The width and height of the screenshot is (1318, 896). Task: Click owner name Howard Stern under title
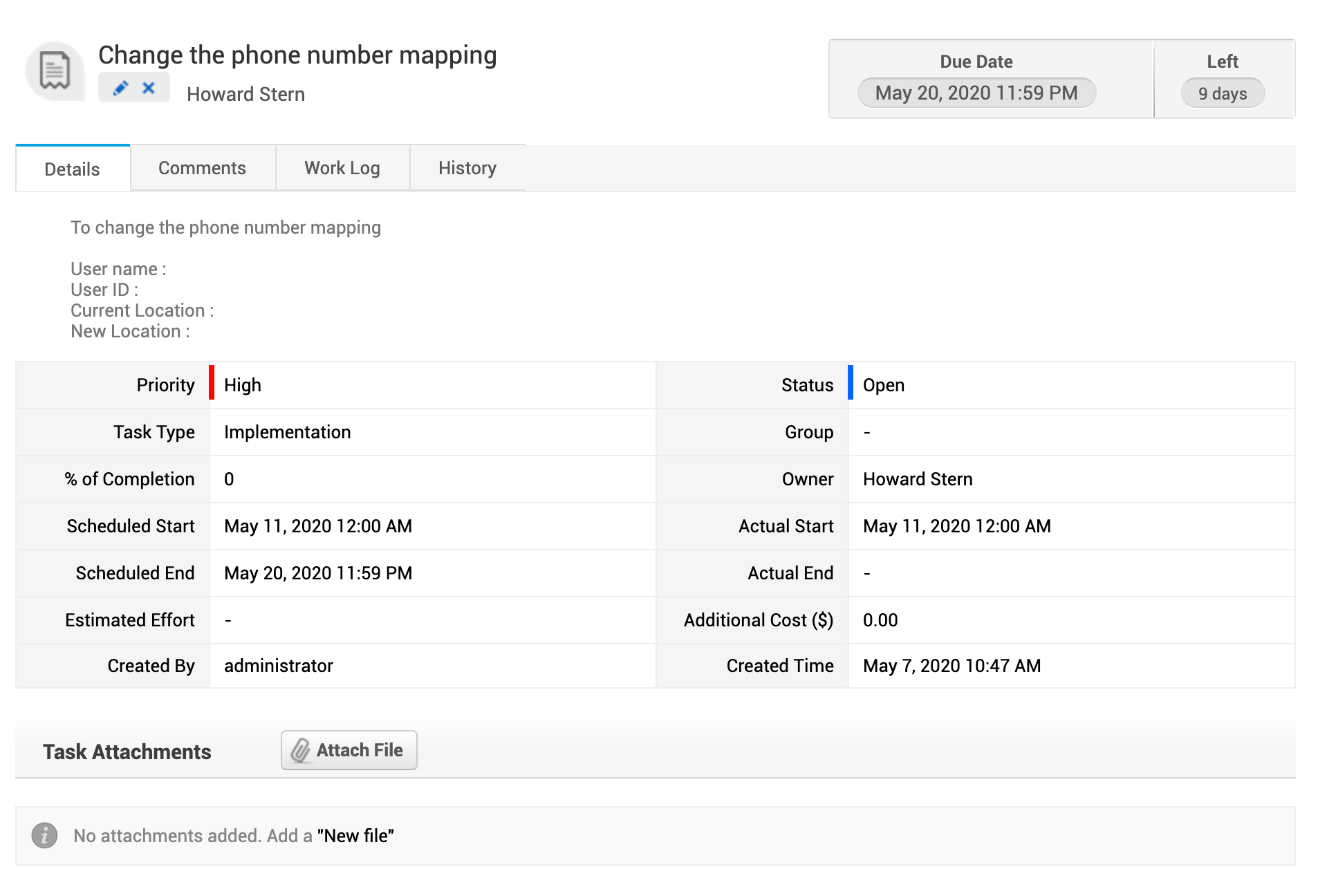pos(245,94)
